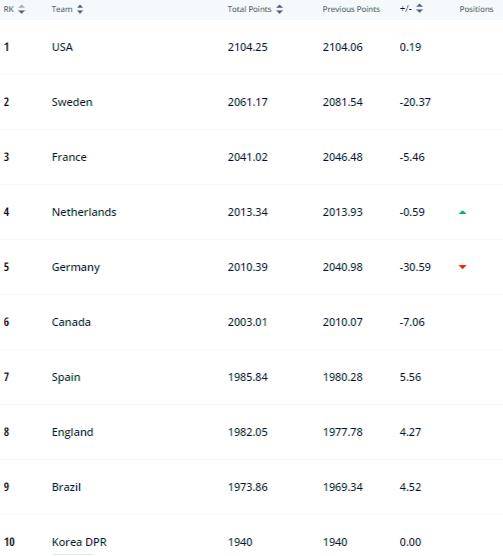Screen dimensions: 503x556
Task: Select Spain in the ranking table
Action: click(66, 377)
